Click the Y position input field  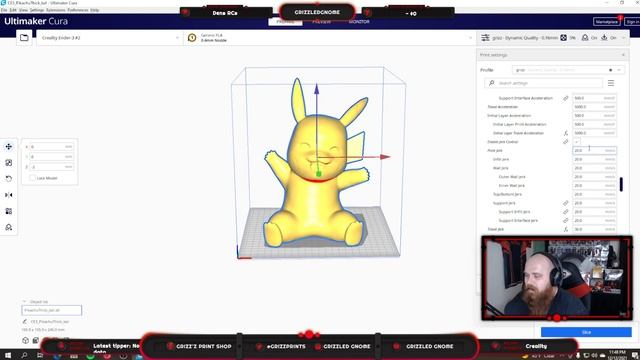pos(51,157)
